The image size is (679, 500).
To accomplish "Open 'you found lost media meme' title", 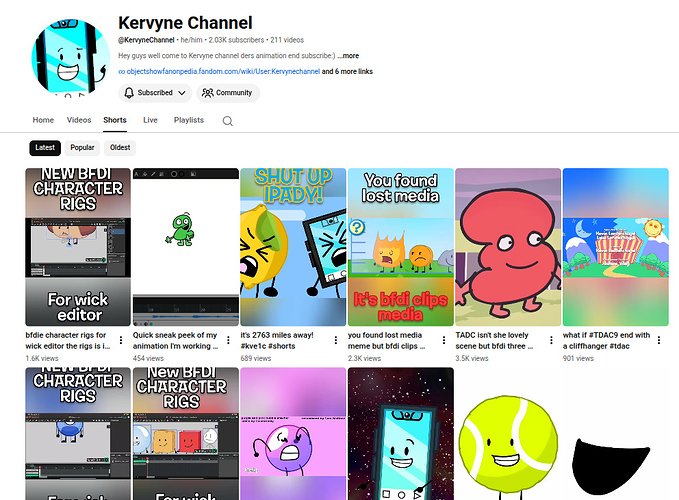I will [387, 340].
